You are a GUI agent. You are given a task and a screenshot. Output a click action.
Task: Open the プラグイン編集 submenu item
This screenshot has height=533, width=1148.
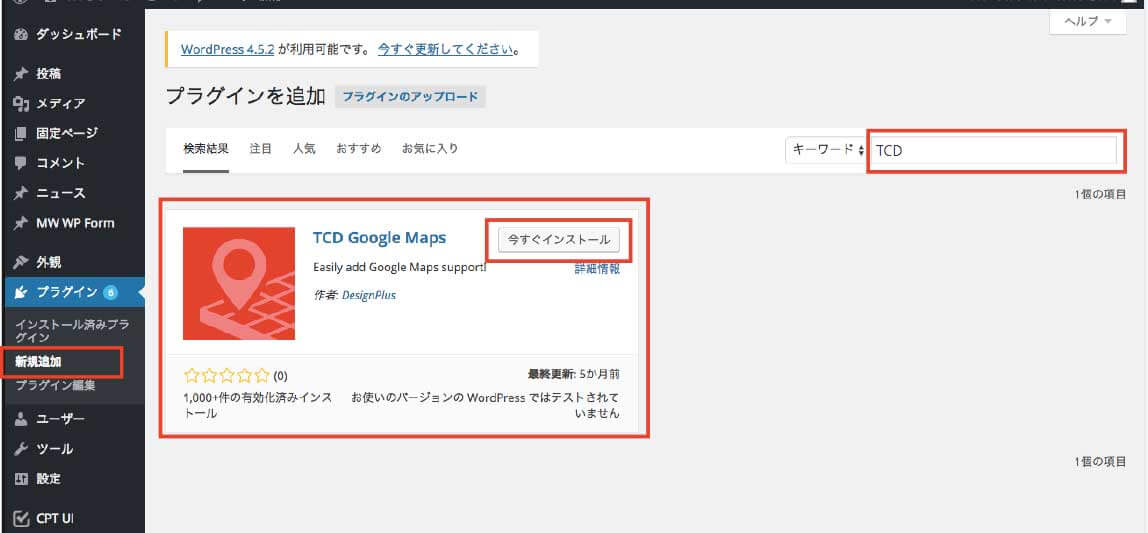55,386
